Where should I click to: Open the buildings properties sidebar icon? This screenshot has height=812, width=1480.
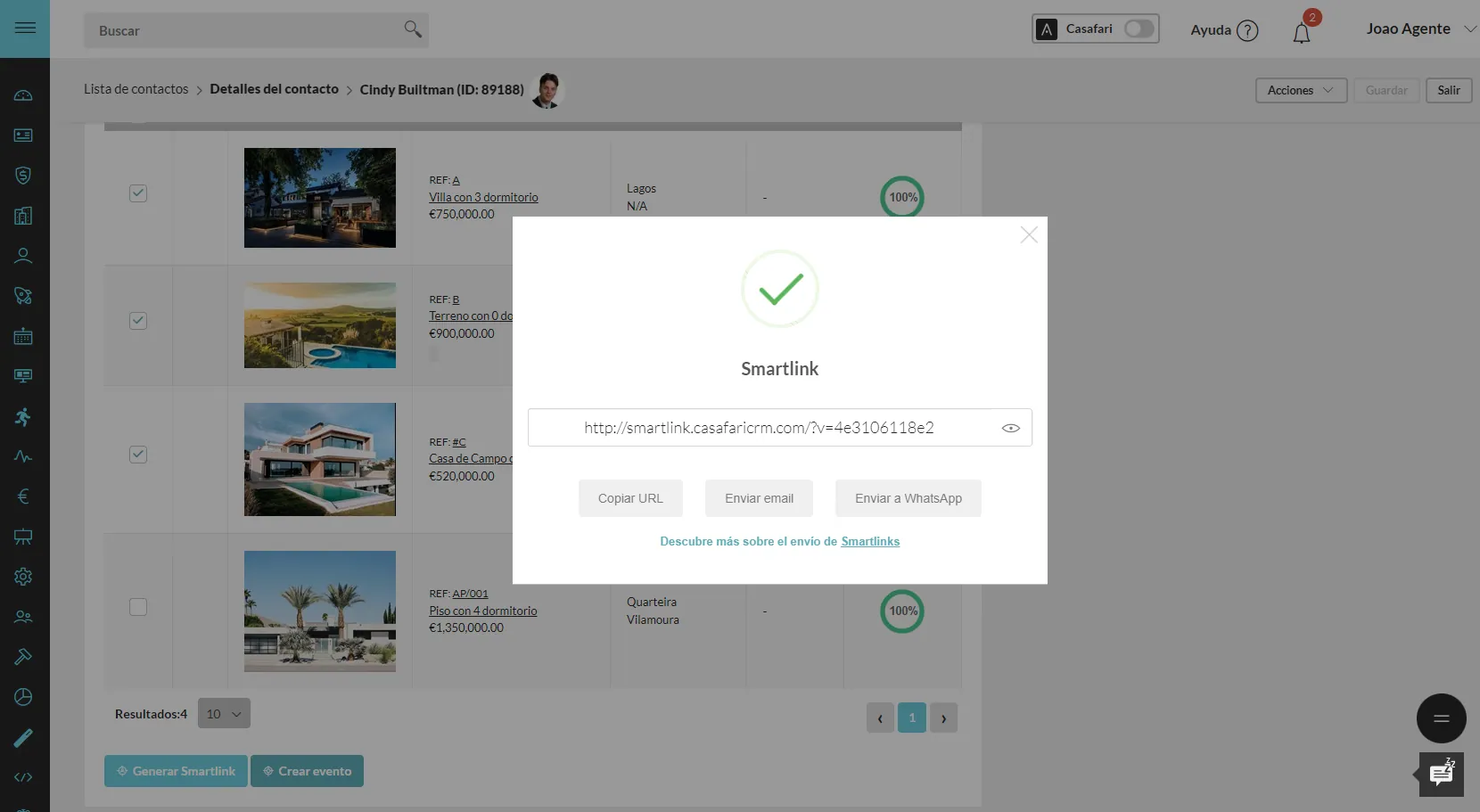click(x=23, y=216)
